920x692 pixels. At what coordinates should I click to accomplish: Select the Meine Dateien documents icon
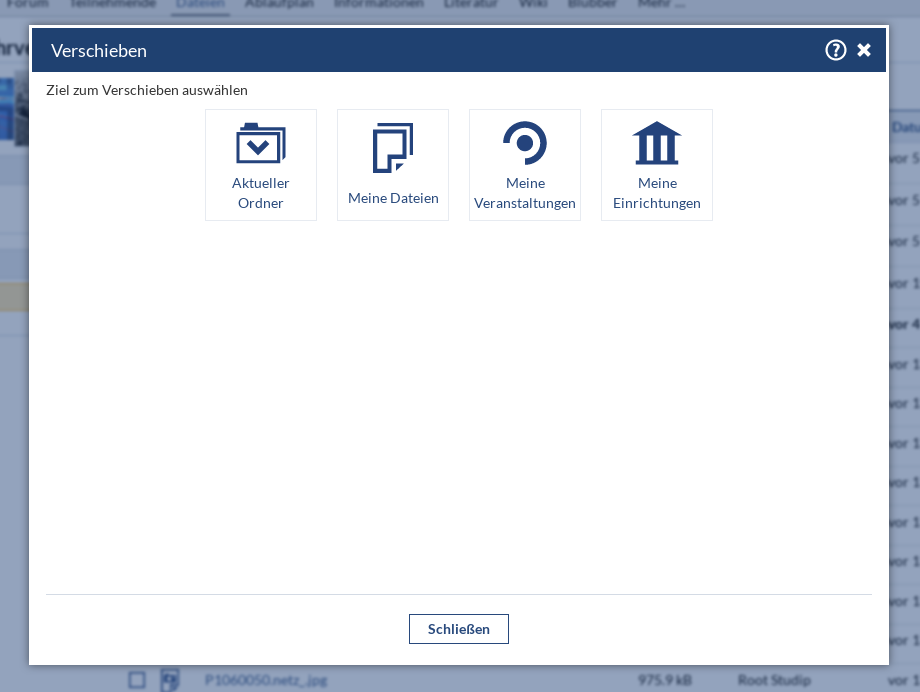pos(392,148)
